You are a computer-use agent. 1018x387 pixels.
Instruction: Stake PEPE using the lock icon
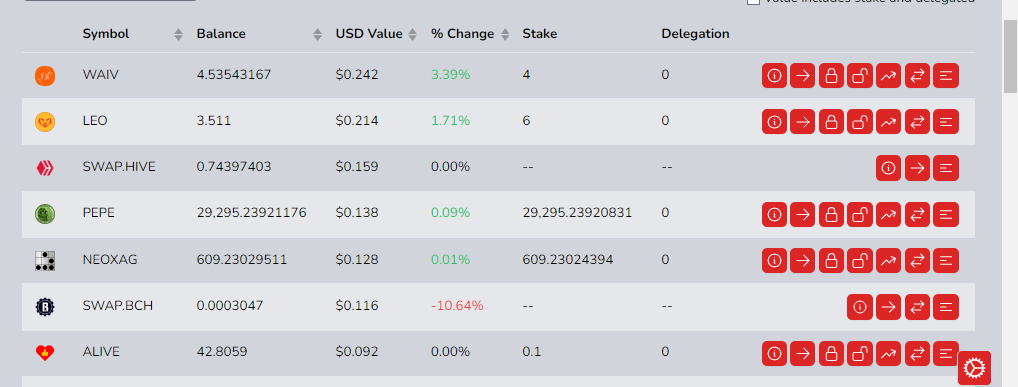click(831, 214)
